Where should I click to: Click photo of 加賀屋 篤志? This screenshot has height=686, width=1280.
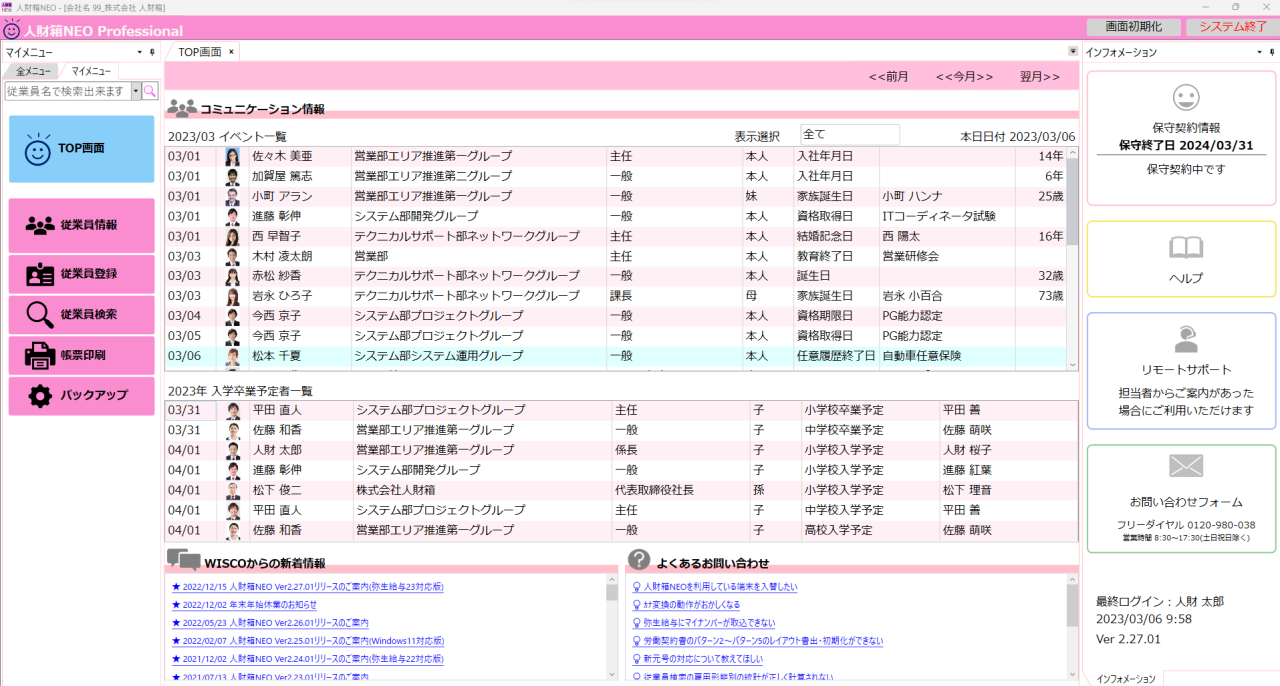click(233, 177)
